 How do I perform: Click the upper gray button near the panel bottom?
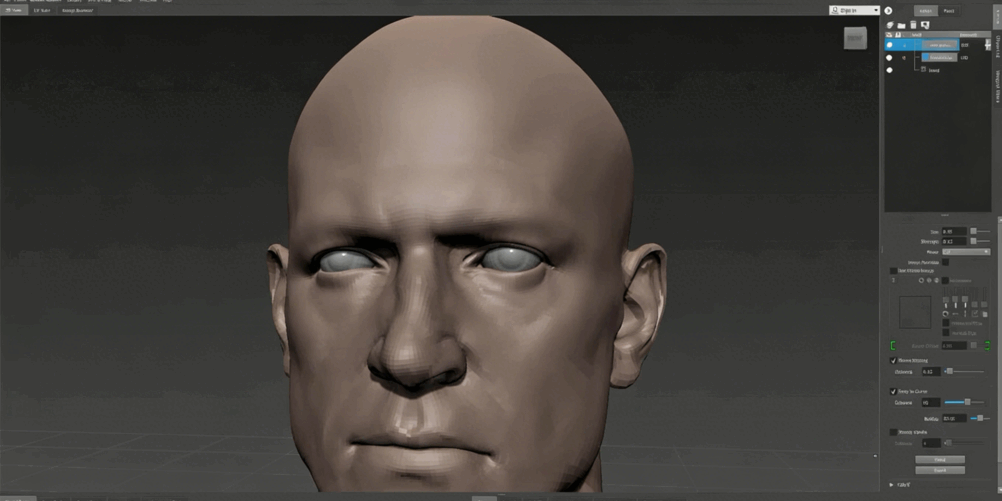(x=940, y=459)
